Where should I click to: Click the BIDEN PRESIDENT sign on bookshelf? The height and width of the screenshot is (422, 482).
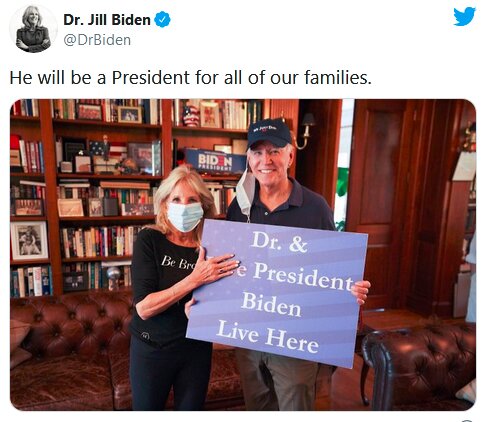tap(215, 161)
